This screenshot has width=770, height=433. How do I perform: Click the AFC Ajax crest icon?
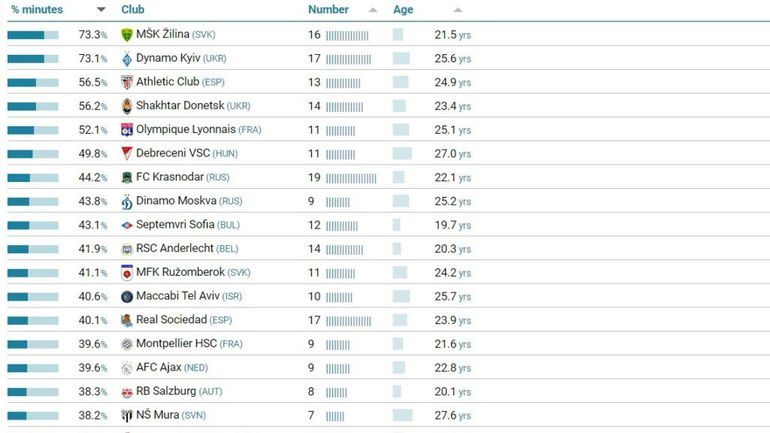[127, 367]
